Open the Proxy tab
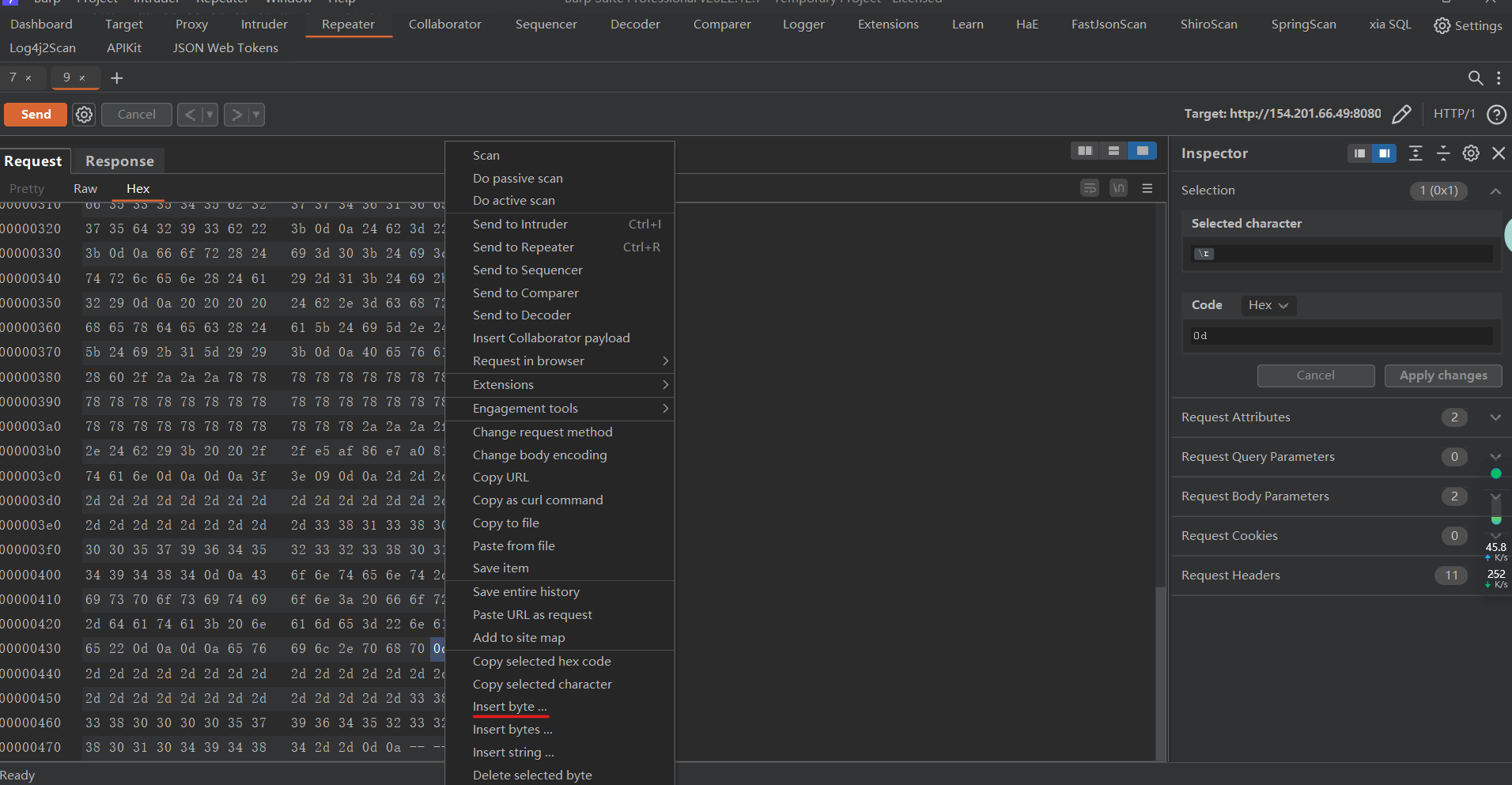The height and width of the screenshot is (785, 1512). point(191,25)
